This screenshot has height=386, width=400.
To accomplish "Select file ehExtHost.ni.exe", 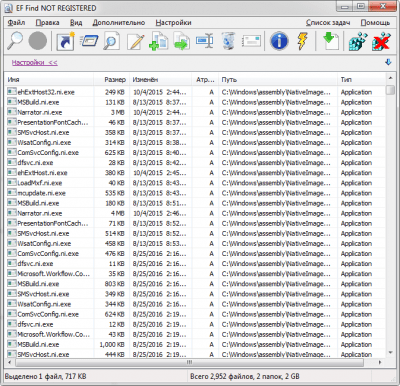I will pos(42,173).
